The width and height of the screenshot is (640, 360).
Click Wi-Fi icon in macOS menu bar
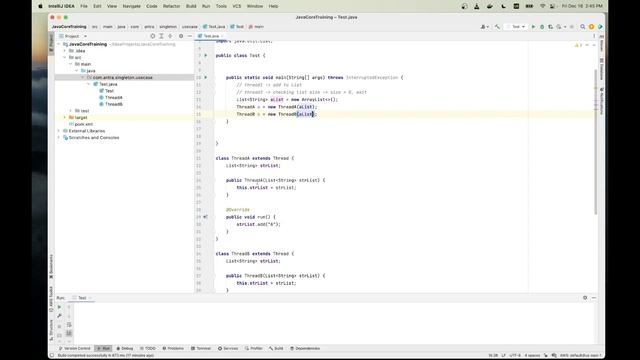(542, 6)
